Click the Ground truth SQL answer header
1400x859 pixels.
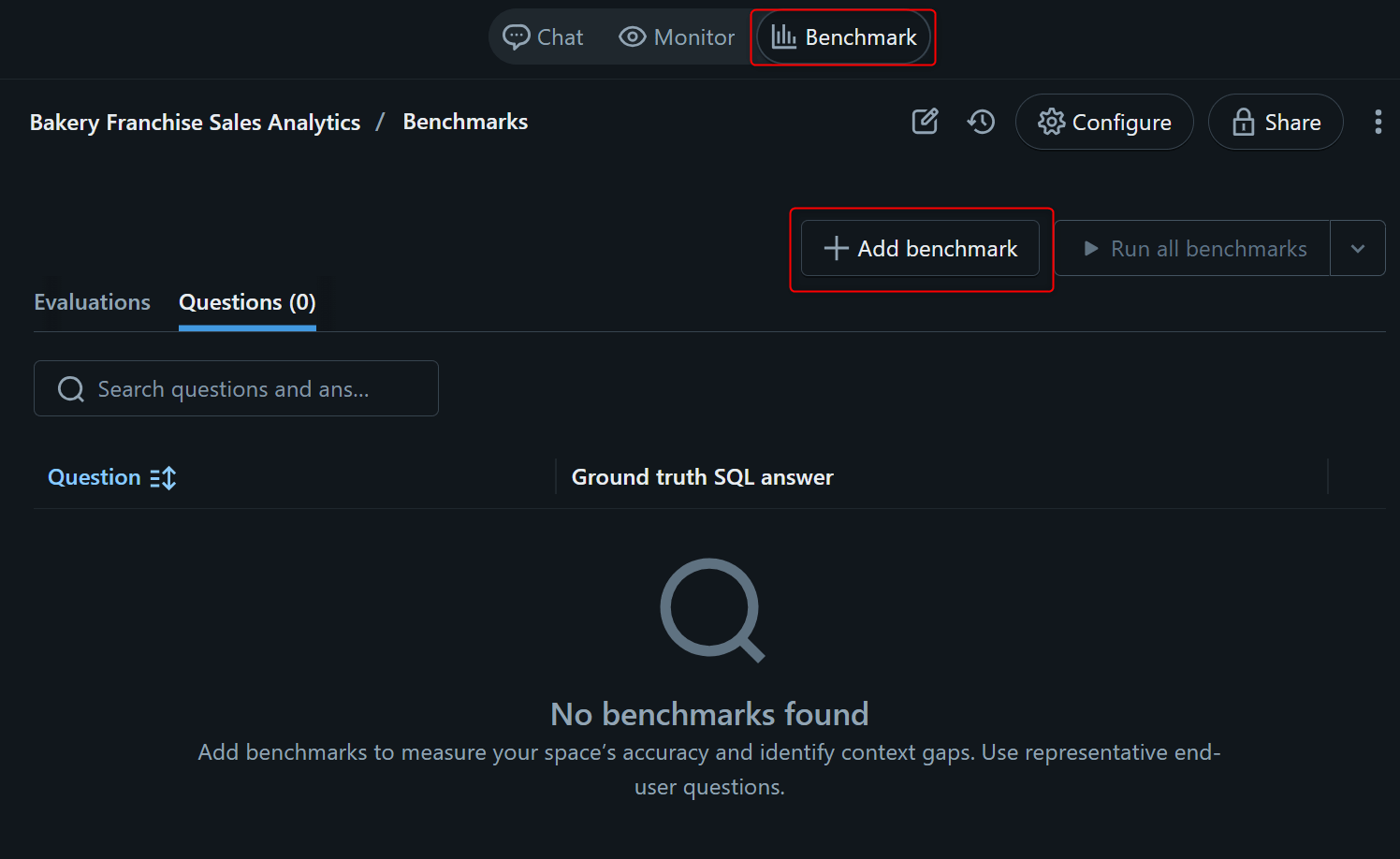pos(702,477)
